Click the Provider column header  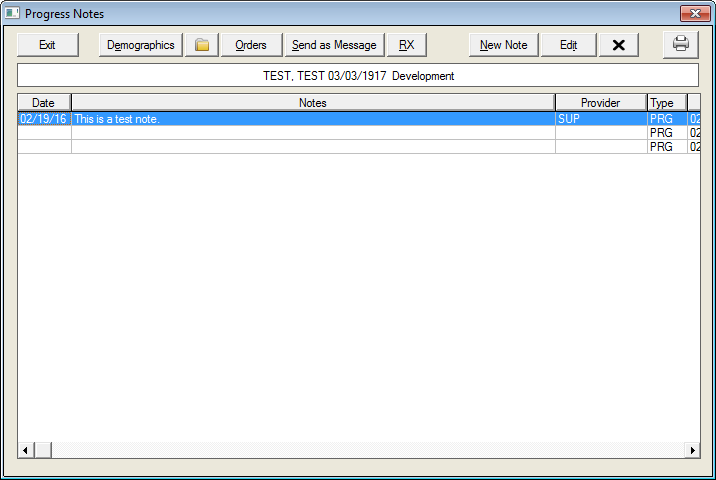click(600, 103)
